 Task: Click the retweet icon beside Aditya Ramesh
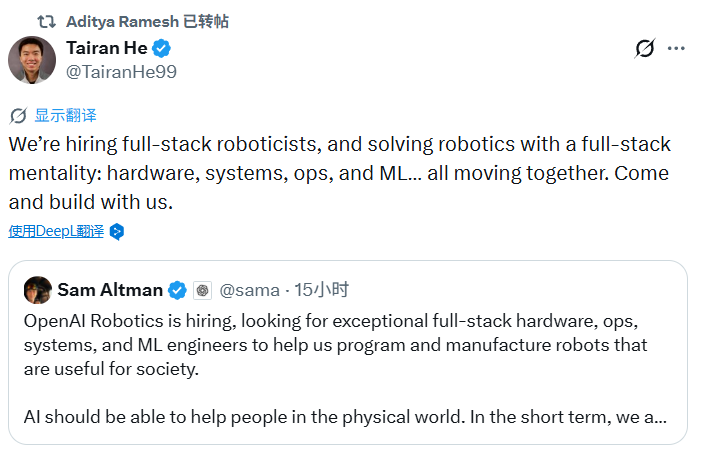pos(46,21)
